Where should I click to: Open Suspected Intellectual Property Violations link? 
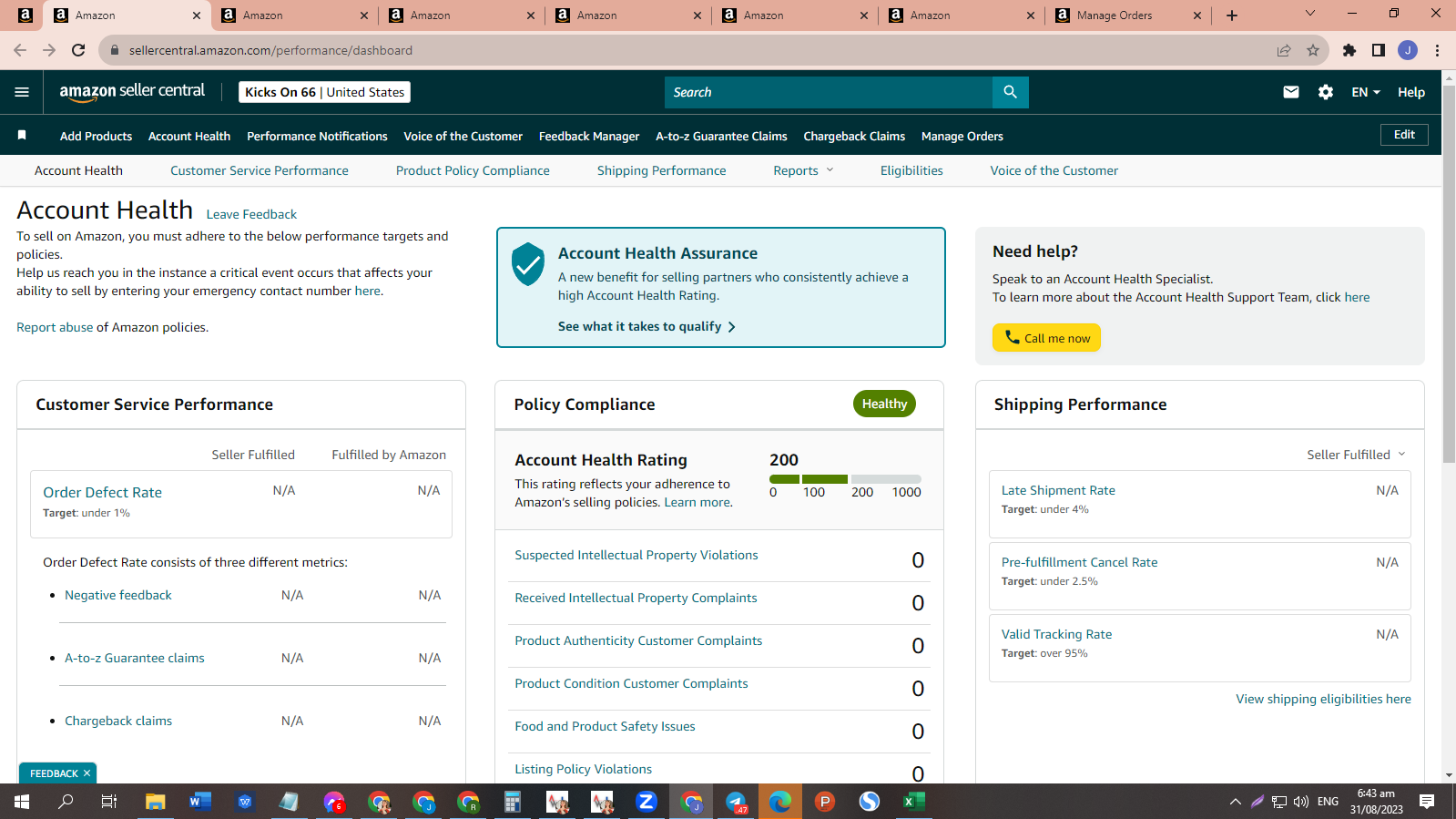(x=636, y=555)
